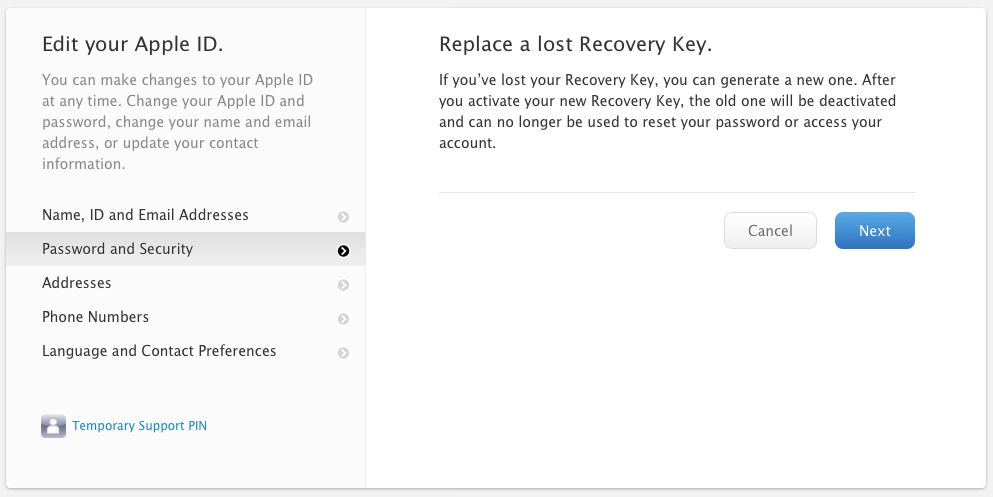993x497 pixels.
Task: Select Password and Security in the sidebar
Action: tap(117, 249)
